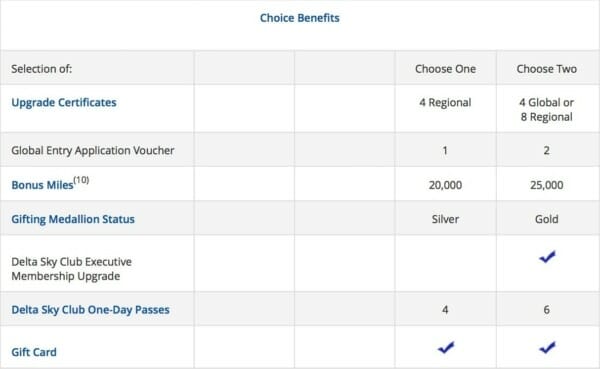600x369 pixels.
Task: Open the Upgrade Certificates link
Action: tap(64, 103)
